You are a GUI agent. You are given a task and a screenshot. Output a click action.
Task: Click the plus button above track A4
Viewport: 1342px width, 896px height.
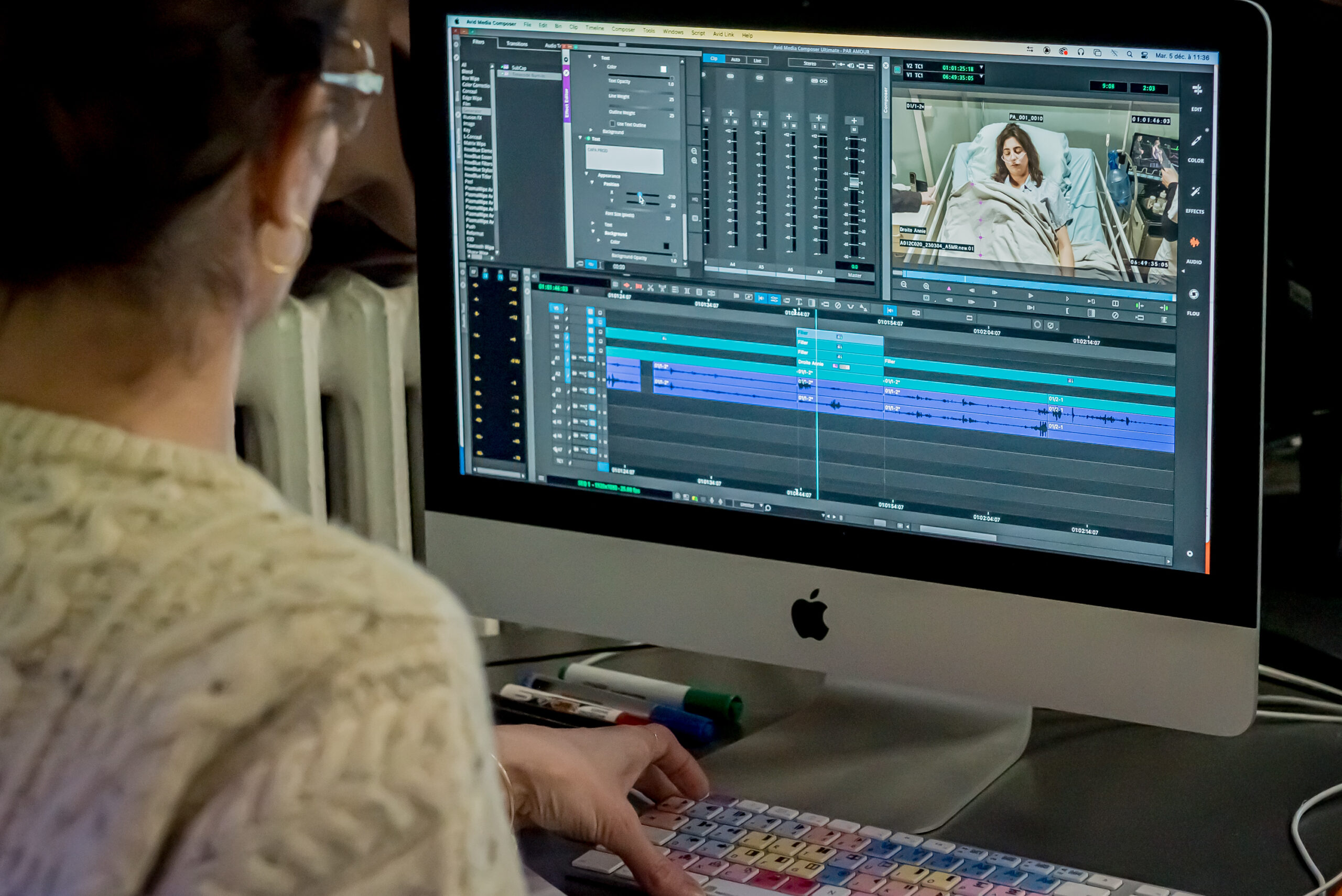point(730,113)
